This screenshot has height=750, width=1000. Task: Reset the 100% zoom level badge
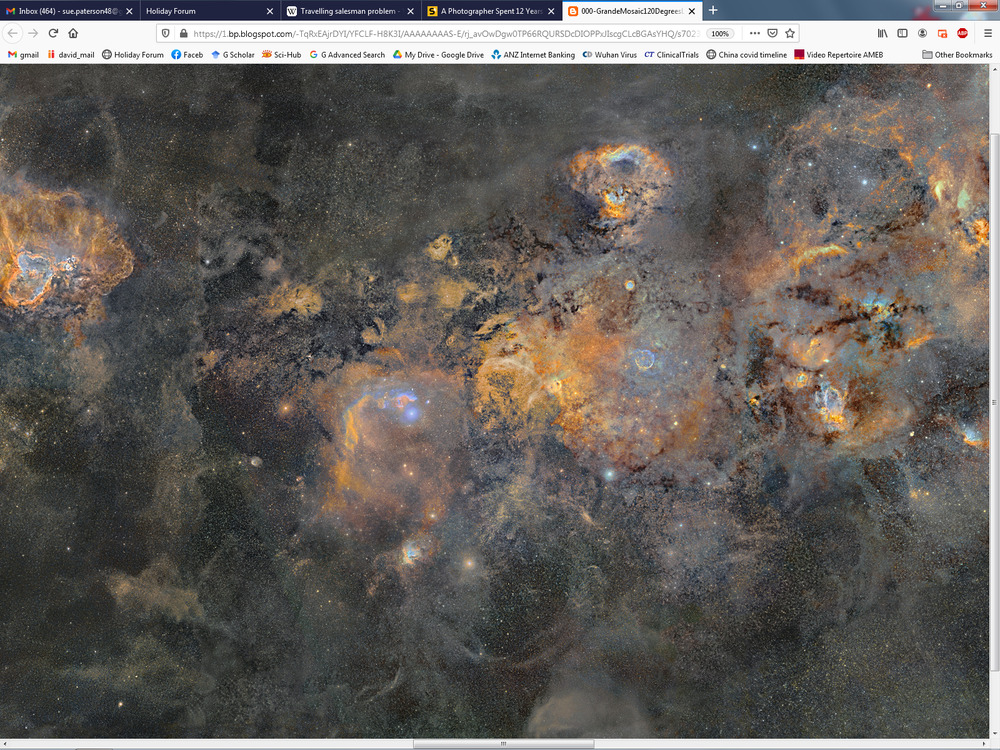tap(720, 33)
